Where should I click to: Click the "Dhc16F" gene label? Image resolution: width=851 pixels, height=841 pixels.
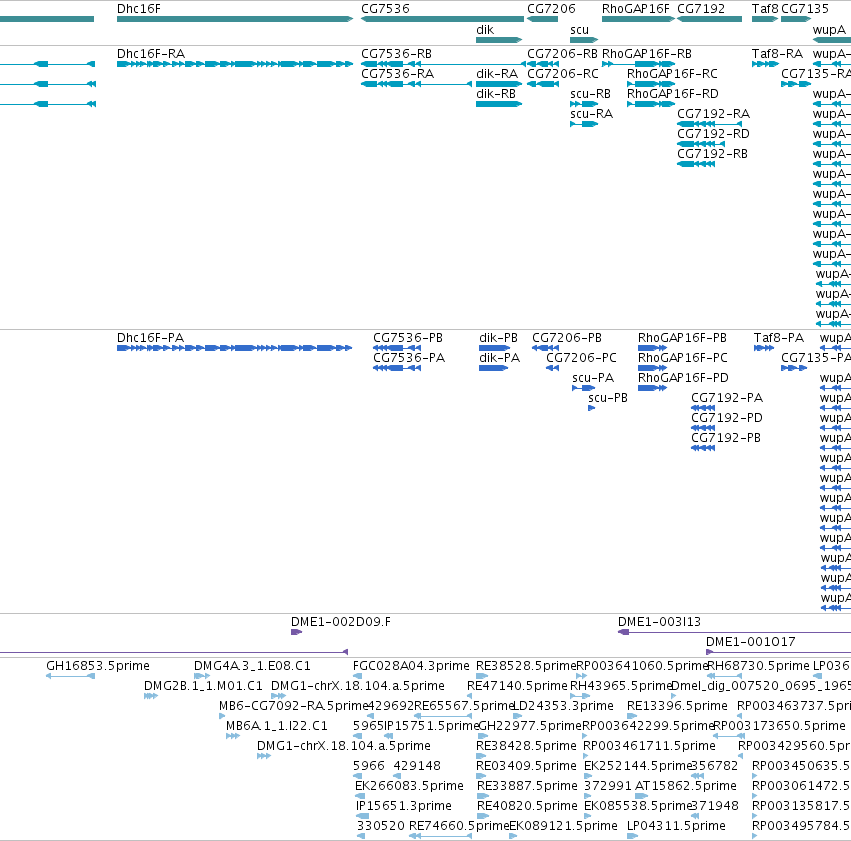139,9
